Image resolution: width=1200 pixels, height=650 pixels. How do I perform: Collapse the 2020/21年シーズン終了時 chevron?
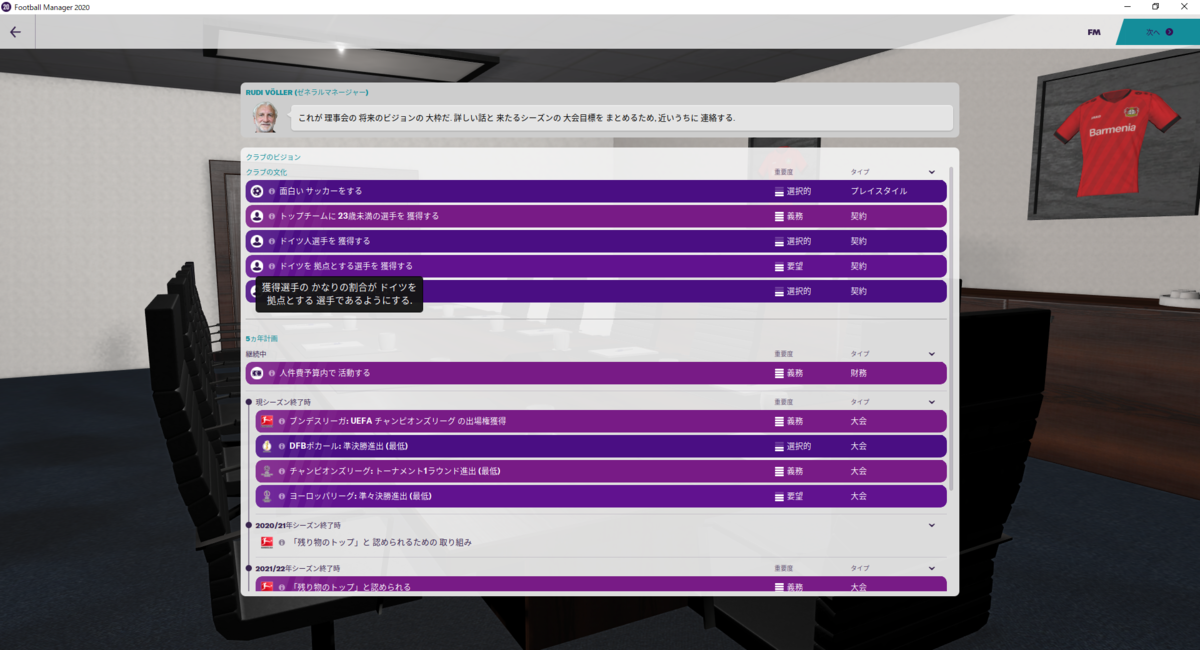coord(932,525)
